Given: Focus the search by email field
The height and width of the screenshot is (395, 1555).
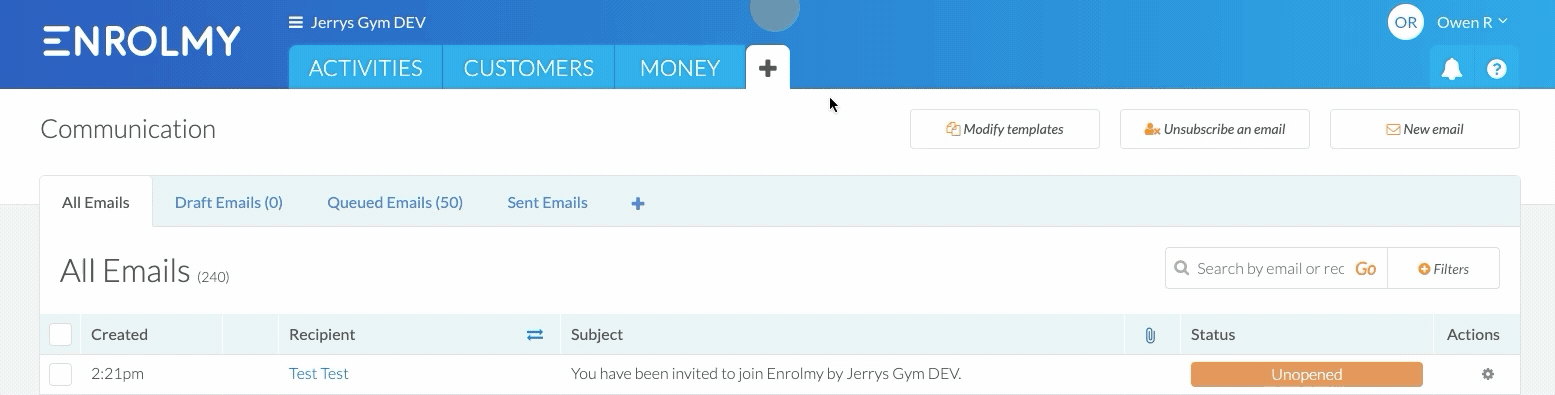Looking at the screenshot, I should [1271, 268].
